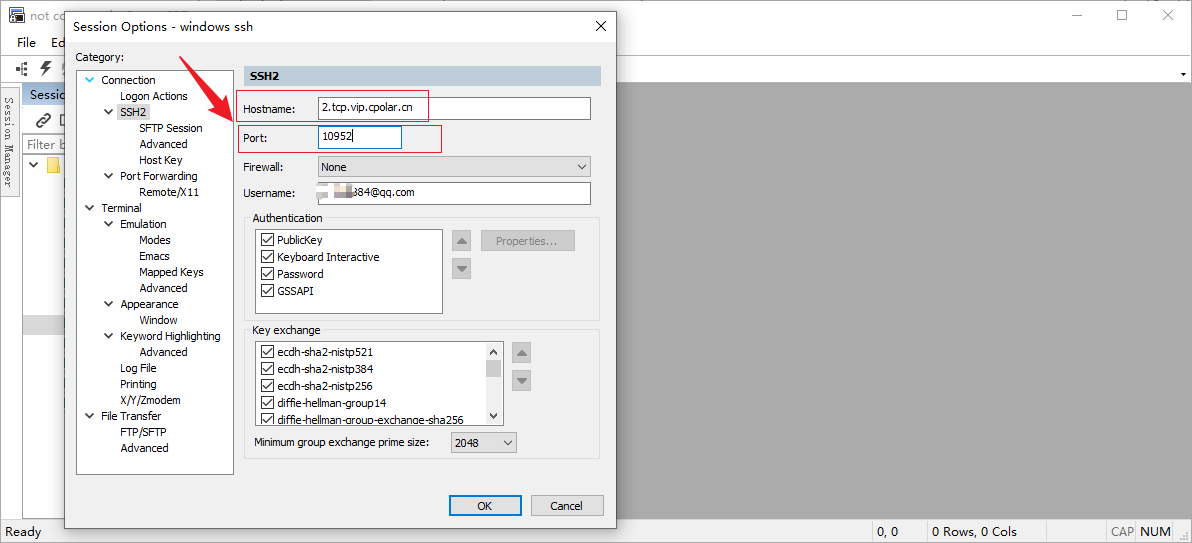
Task: Collapse the SSH2 tree node arrow
Action: pos(109,112)
